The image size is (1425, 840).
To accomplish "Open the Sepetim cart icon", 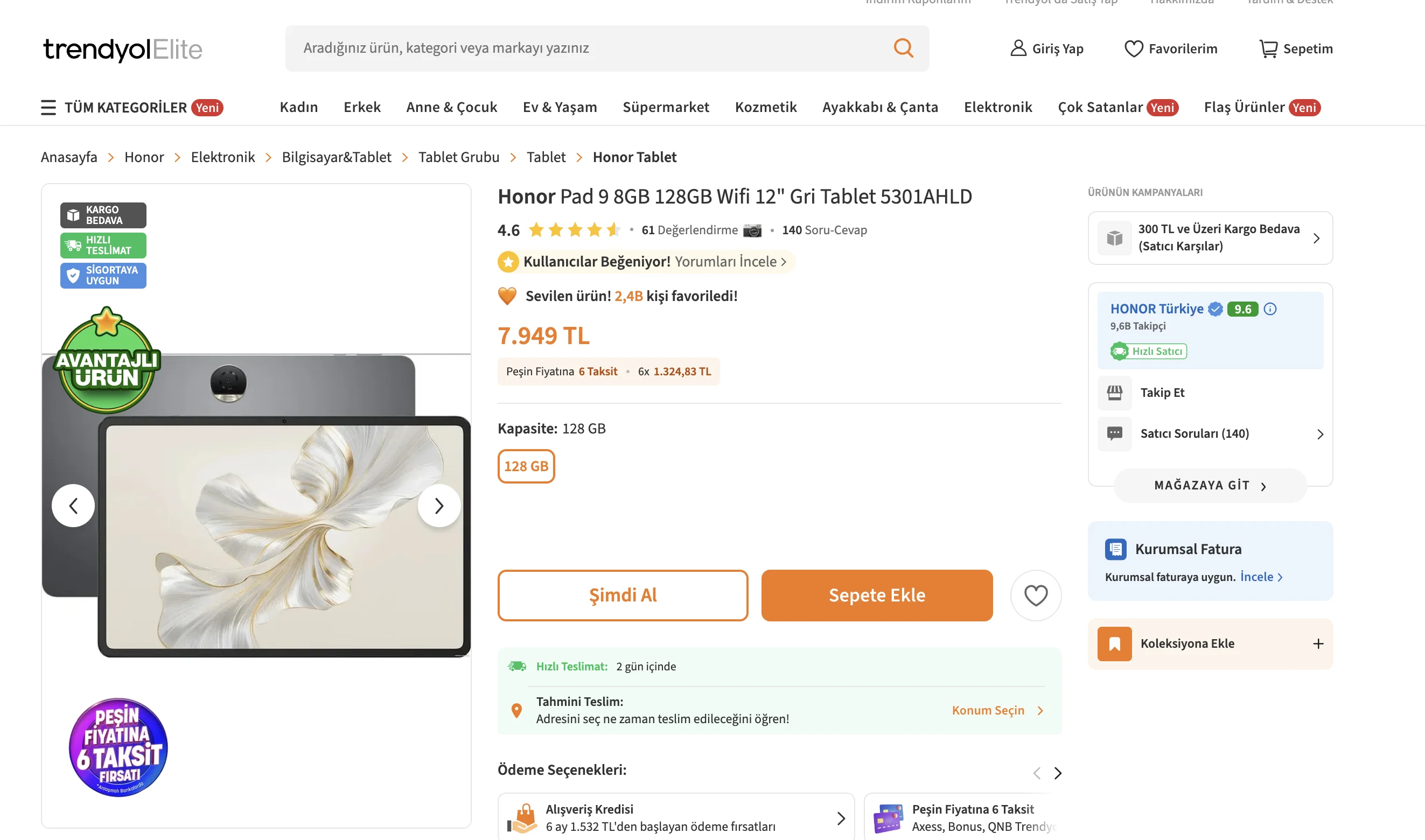I will (x=1268, y=48).
